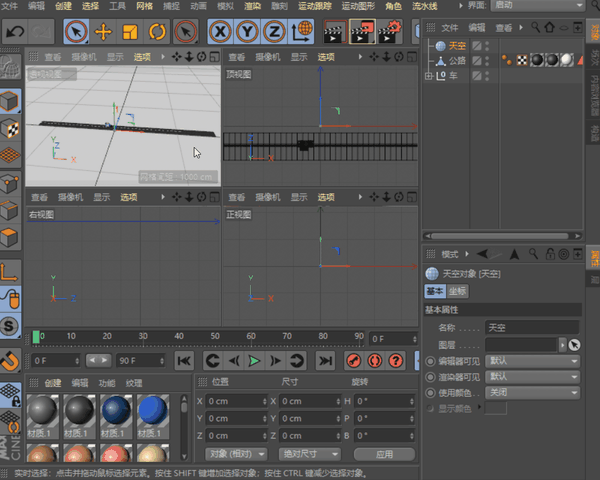Activate the Rotate tool
600x480 pixels.
click(x=155, y=33)
